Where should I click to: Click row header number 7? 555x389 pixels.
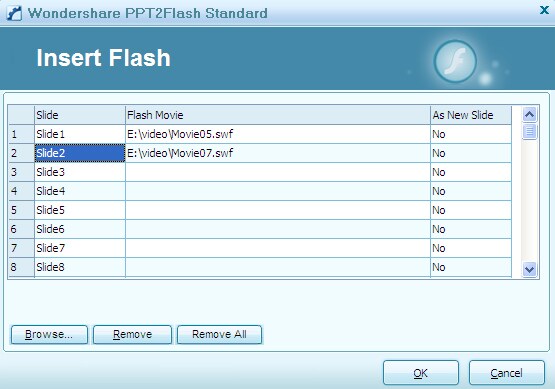click(x=21, y=248)
